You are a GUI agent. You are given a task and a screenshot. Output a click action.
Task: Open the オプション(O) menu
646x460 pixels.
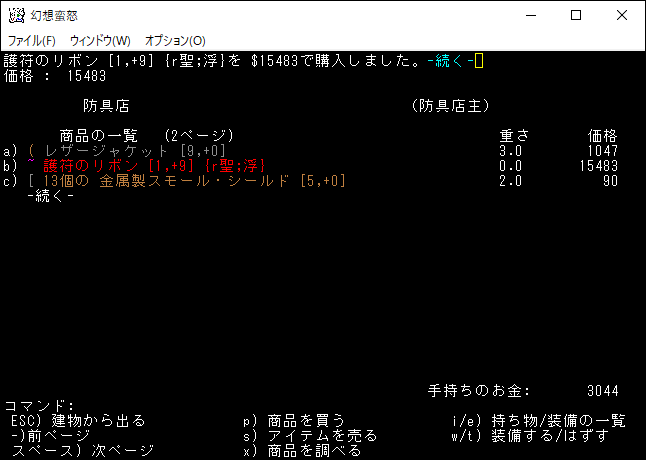tap(175, 41)
